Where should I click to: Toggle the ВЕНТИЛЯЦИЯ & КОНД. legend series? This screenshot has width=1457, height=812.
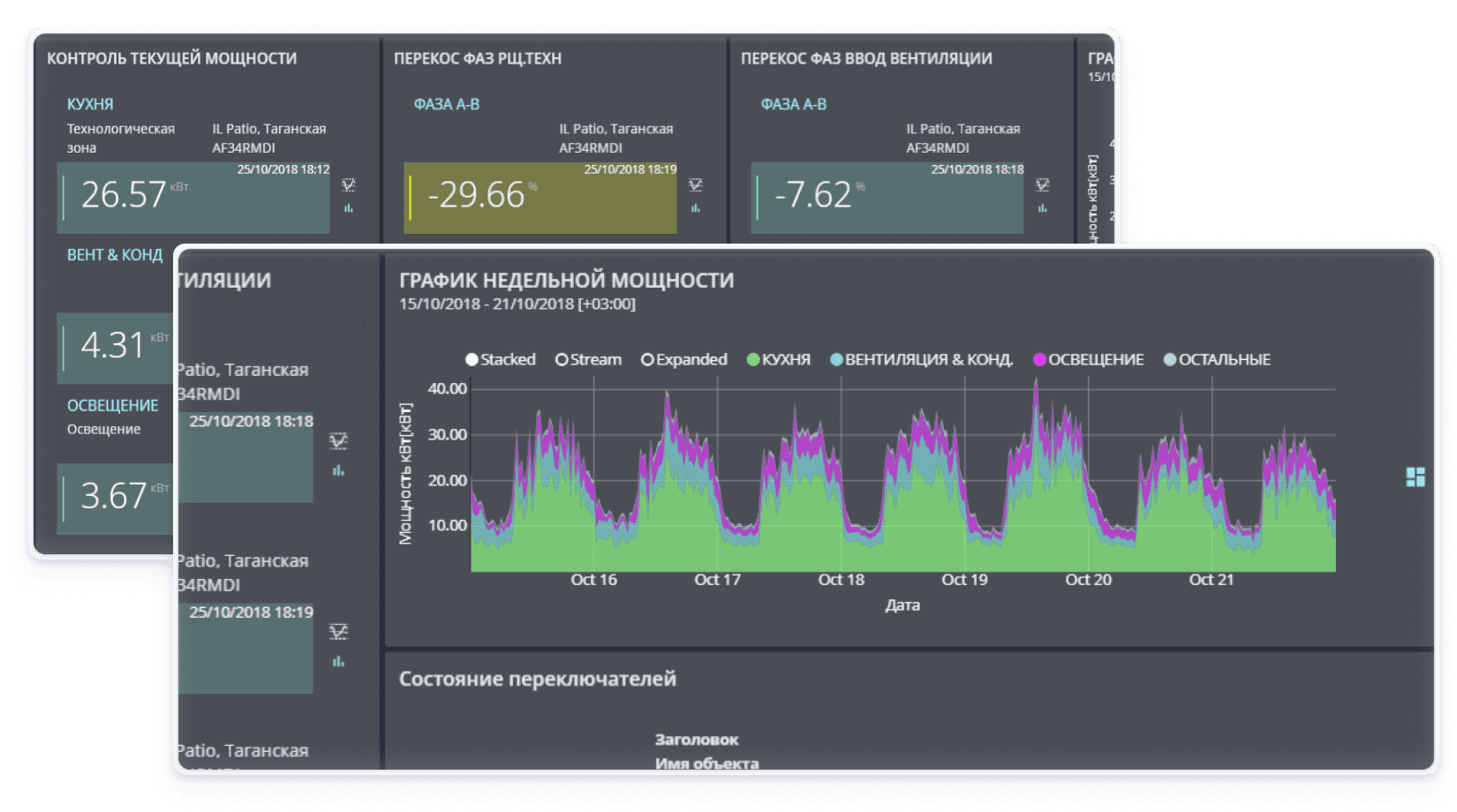pyautogui.click(x=922, y=359)
